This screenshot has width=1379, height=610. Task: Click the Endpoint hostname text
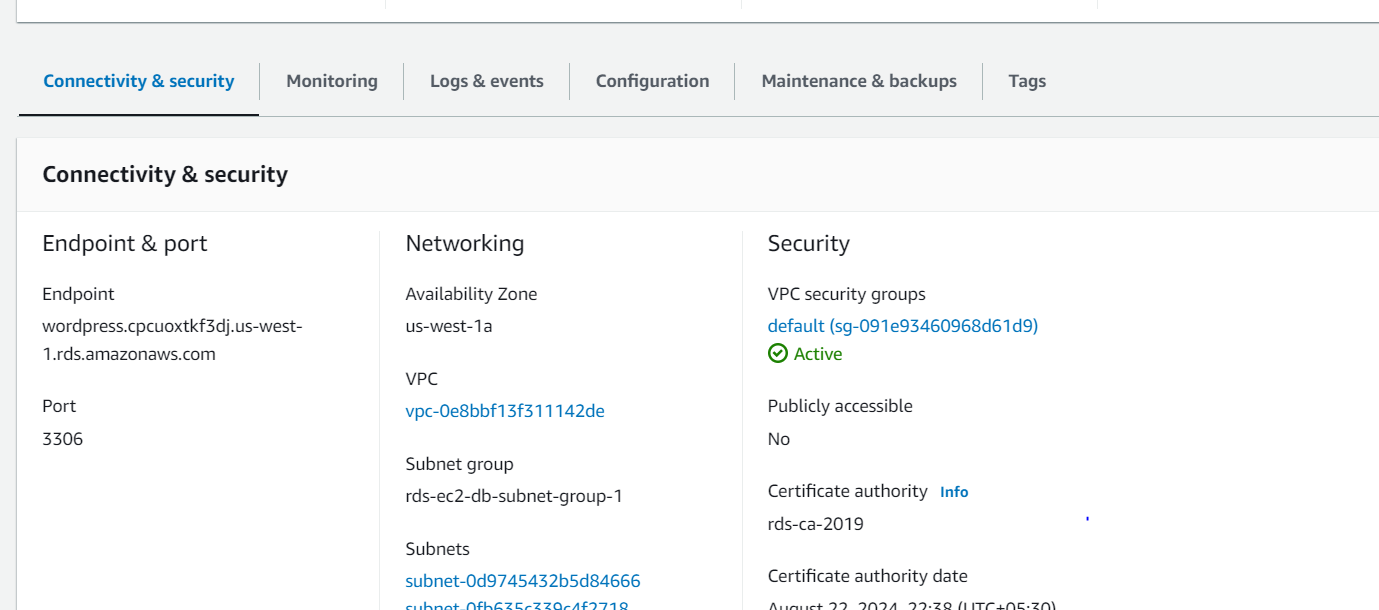[x=172, y=340]
